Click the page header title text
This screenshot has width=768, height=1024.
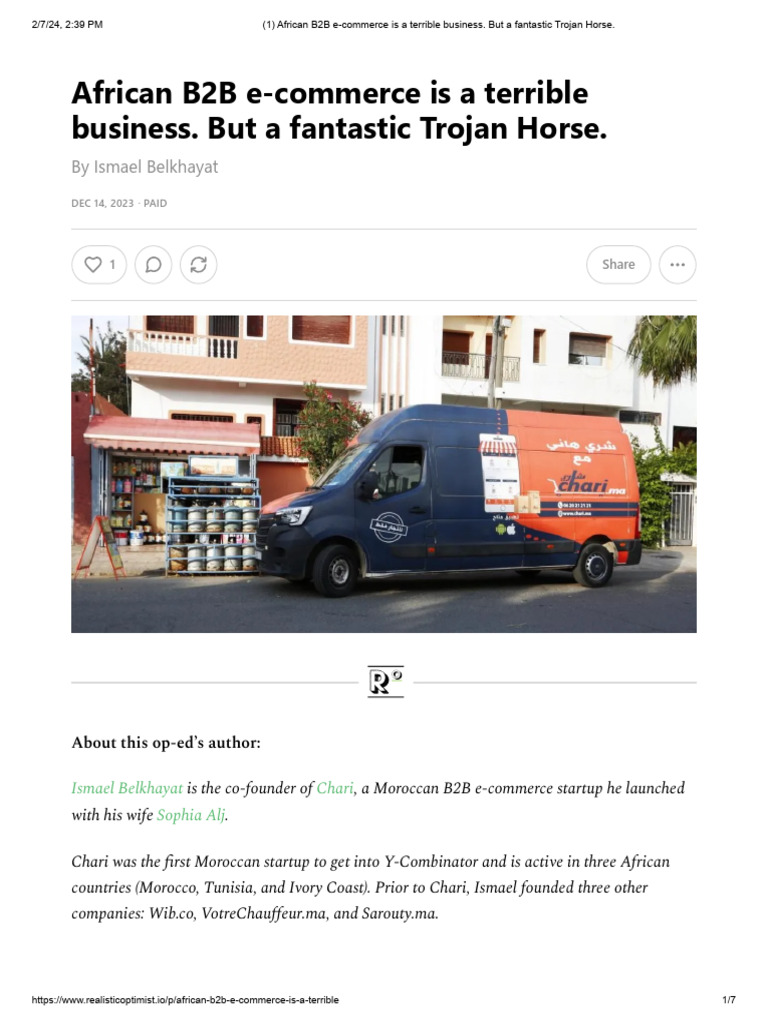(x=438, y=25)
